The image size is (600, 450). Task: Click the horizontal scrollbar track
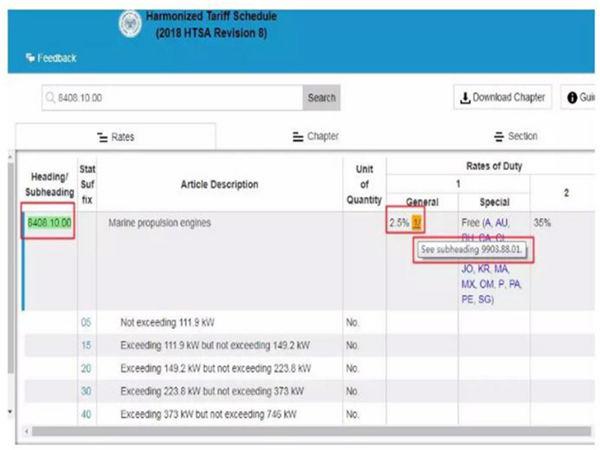(x=311, y=431)
